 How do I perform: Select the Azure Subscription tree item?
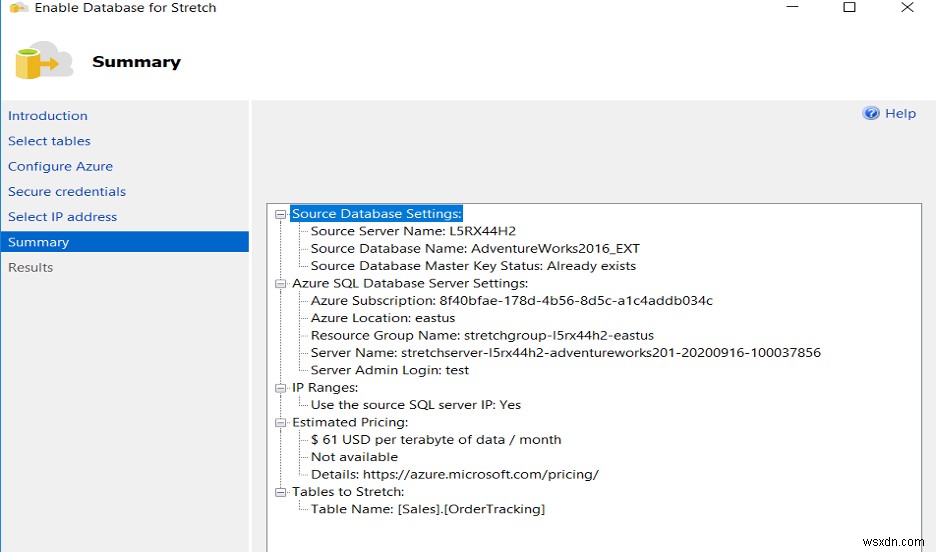coord(511,301)
